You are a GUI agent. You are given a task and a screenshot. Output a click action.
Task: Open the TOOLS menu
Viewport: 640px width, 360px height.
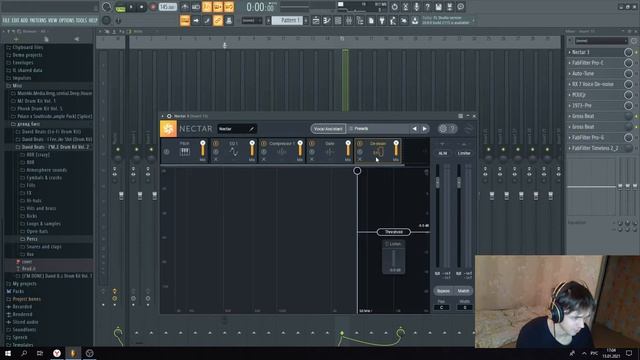click(x=82, y=20)
